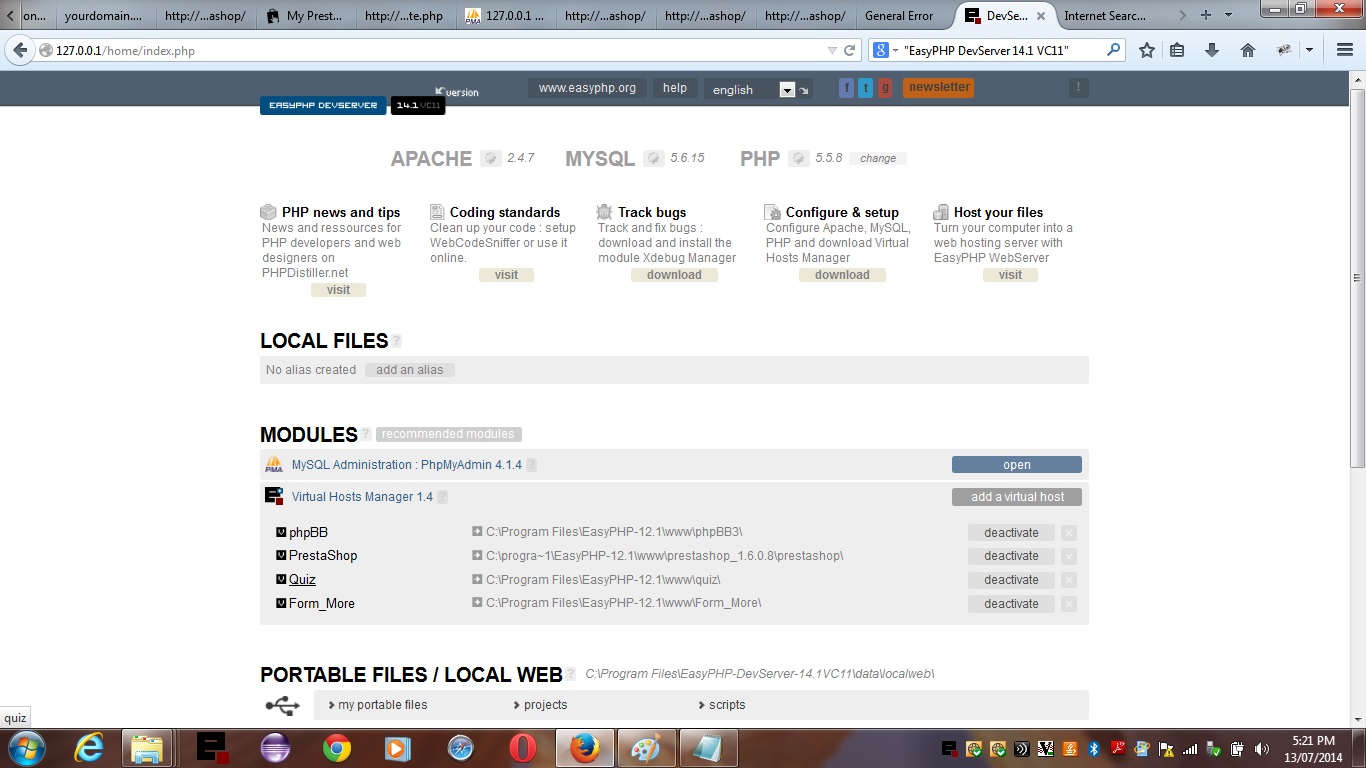The image size is (1366, 768).
Task: Open the phpBB folder path arrow icon
Action: 477,532
